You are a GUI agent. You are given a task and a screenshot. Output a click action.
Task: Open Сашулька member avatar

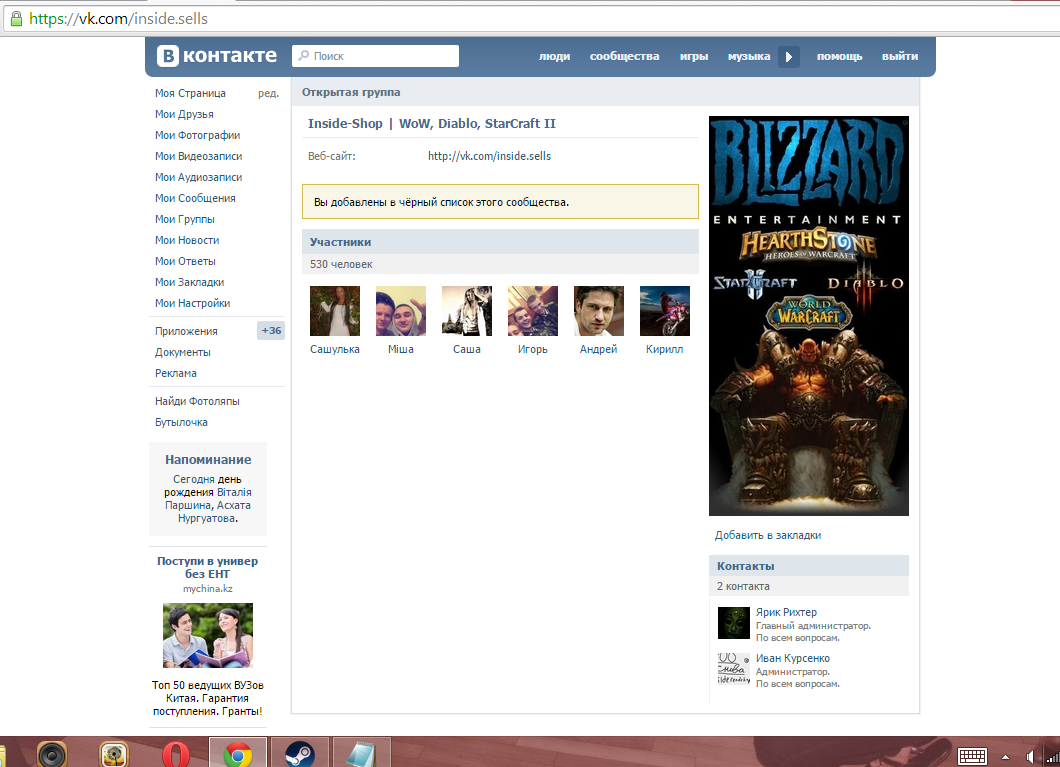(x=335, y=311)
